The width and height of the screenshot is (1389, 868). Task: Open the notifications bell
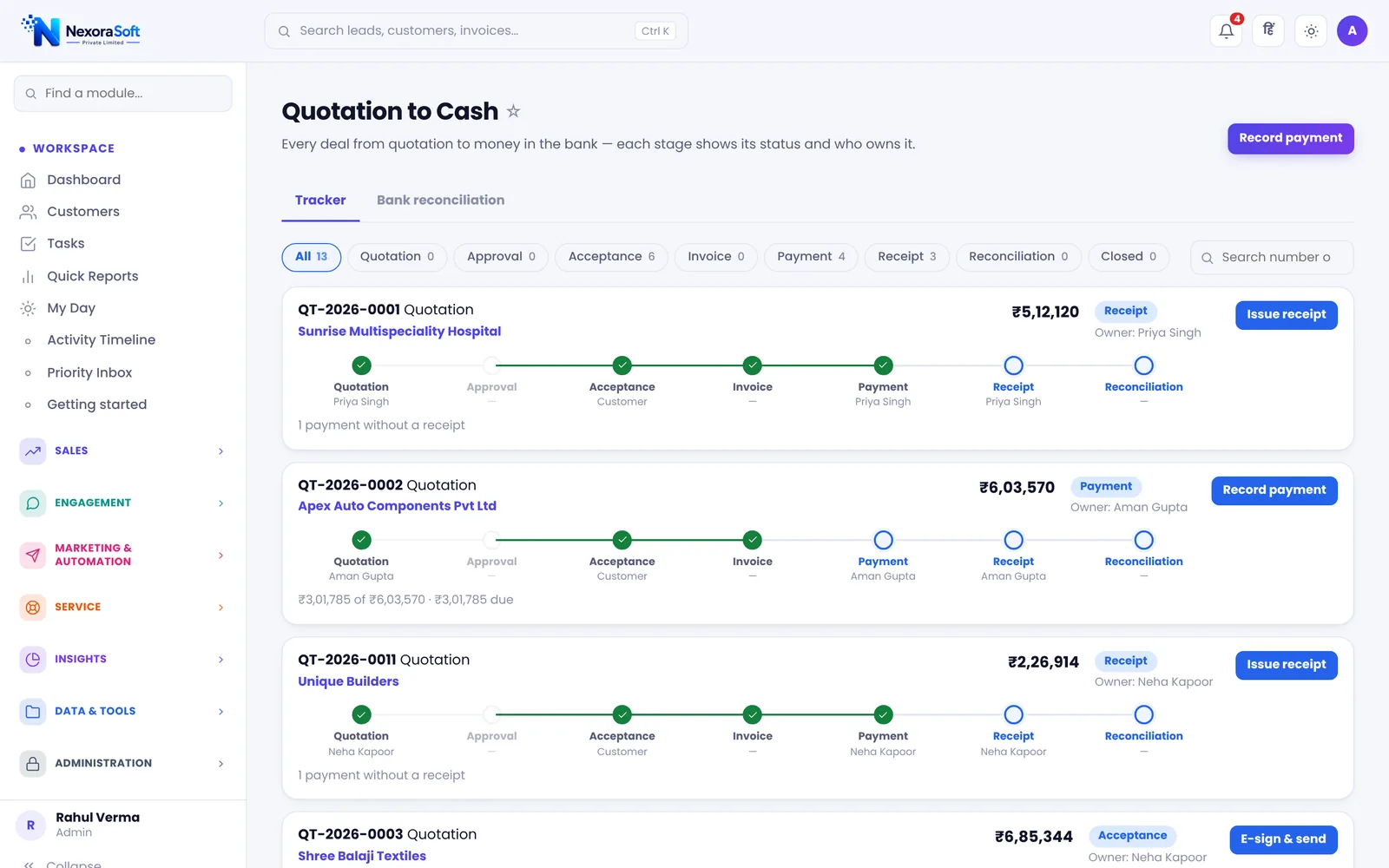1226,31
